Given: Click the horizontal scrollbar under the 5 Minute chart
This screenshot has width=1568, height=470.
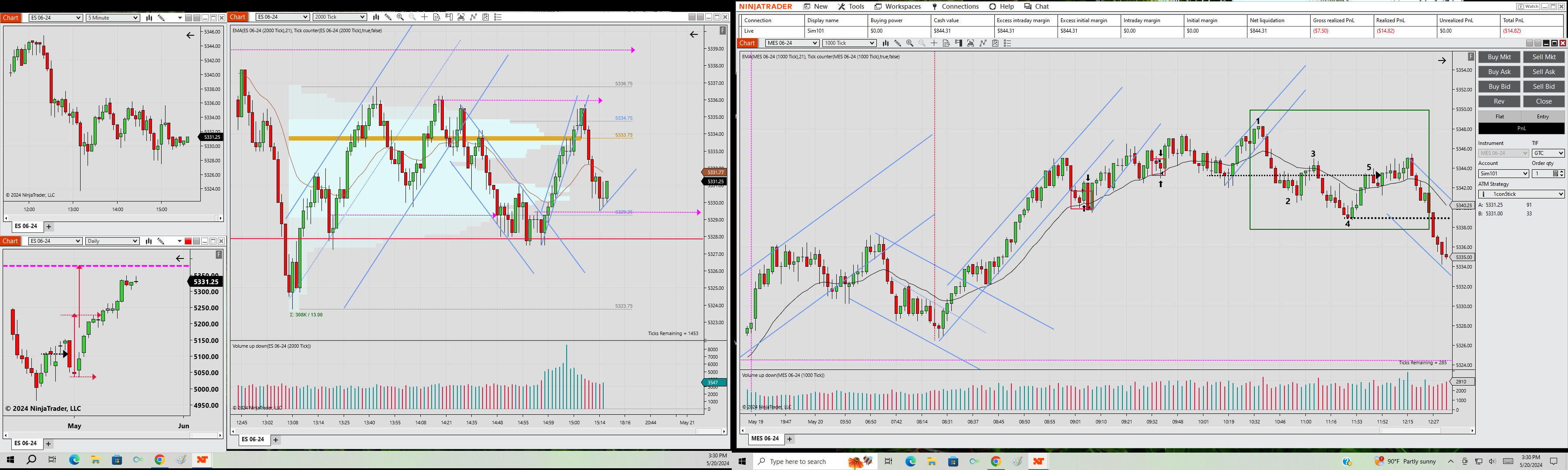Looking at the screenshot, I should [113, 218].
